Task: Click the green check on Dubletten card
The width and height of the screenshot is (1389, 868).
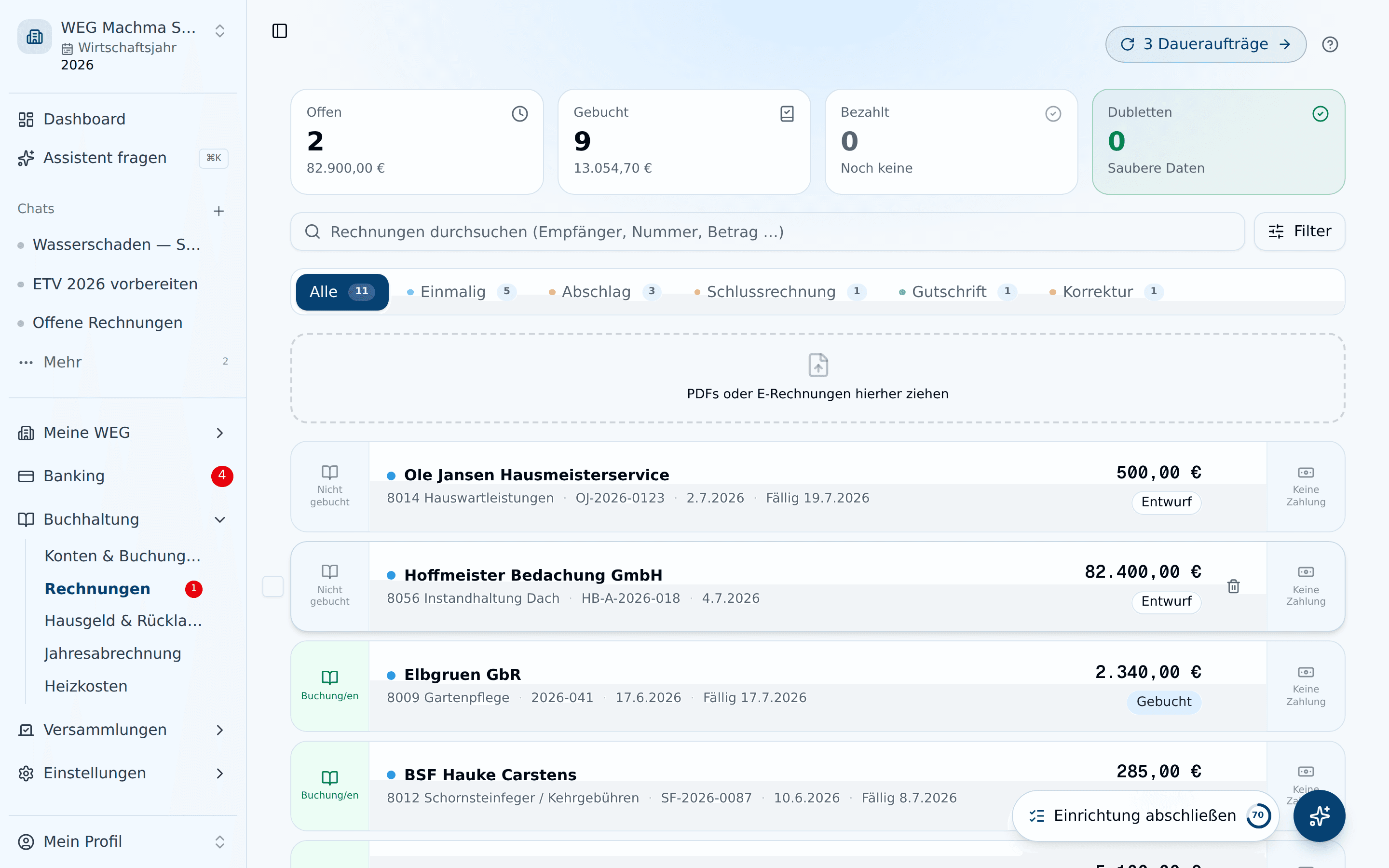Action: pos(1321,114)
